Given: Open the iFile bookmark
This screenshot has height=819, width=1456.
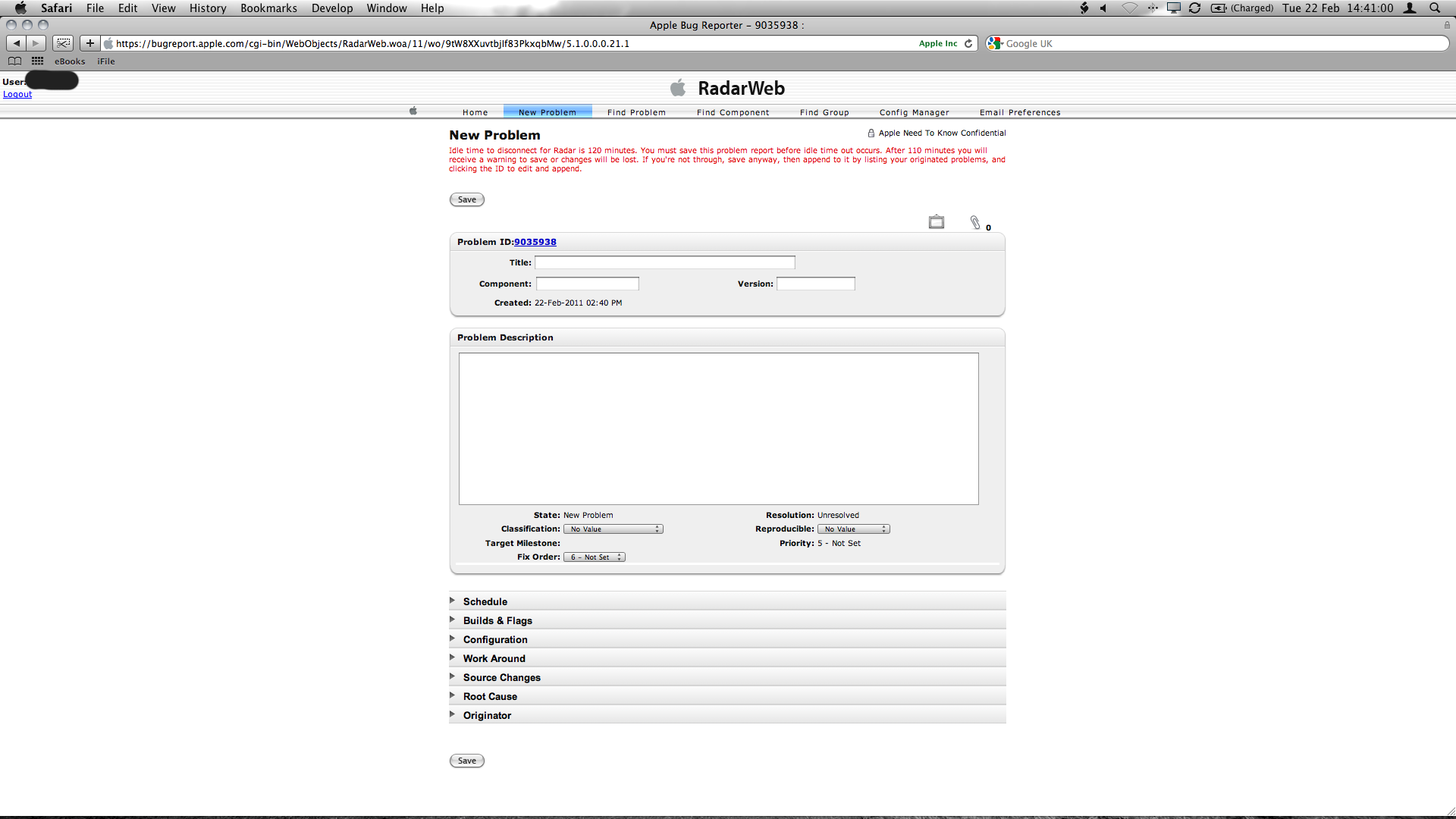Looking at the screenshot, I should pos(106,61).
